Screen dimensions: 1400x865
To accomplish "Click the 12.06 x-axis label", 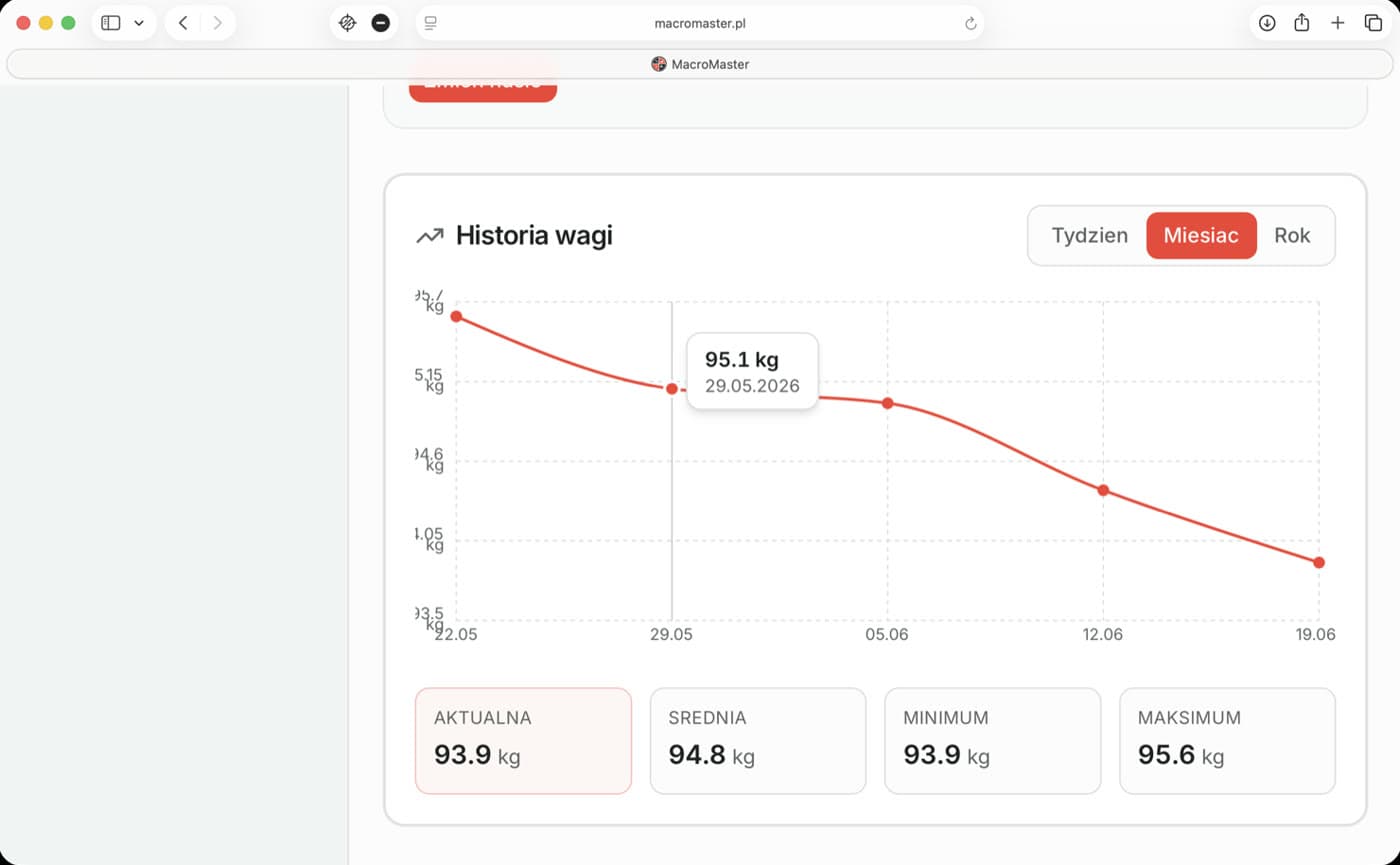I will [1103, 635].
